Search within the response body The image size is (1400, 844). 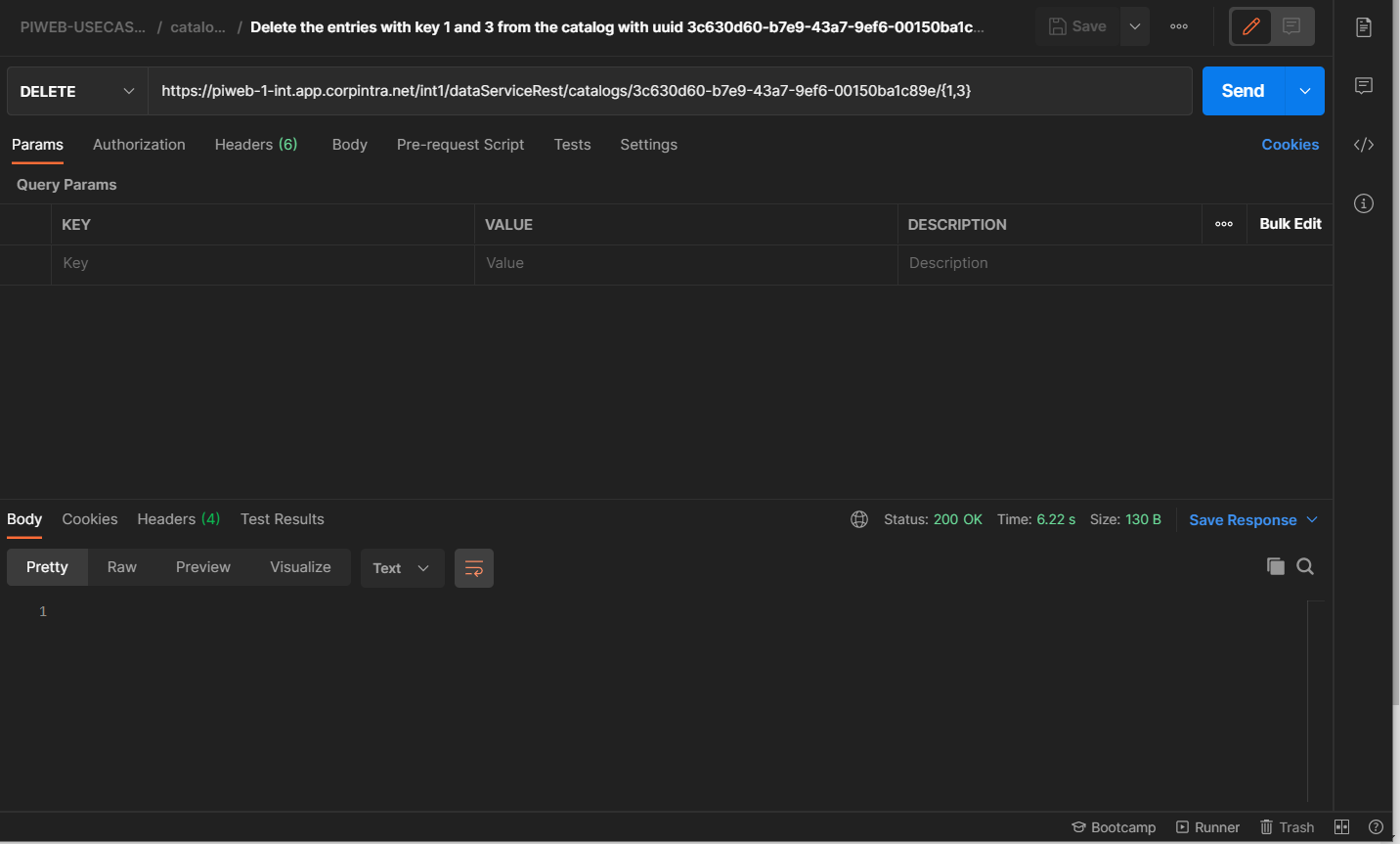pyautogui.click(x=1304, y=566)
